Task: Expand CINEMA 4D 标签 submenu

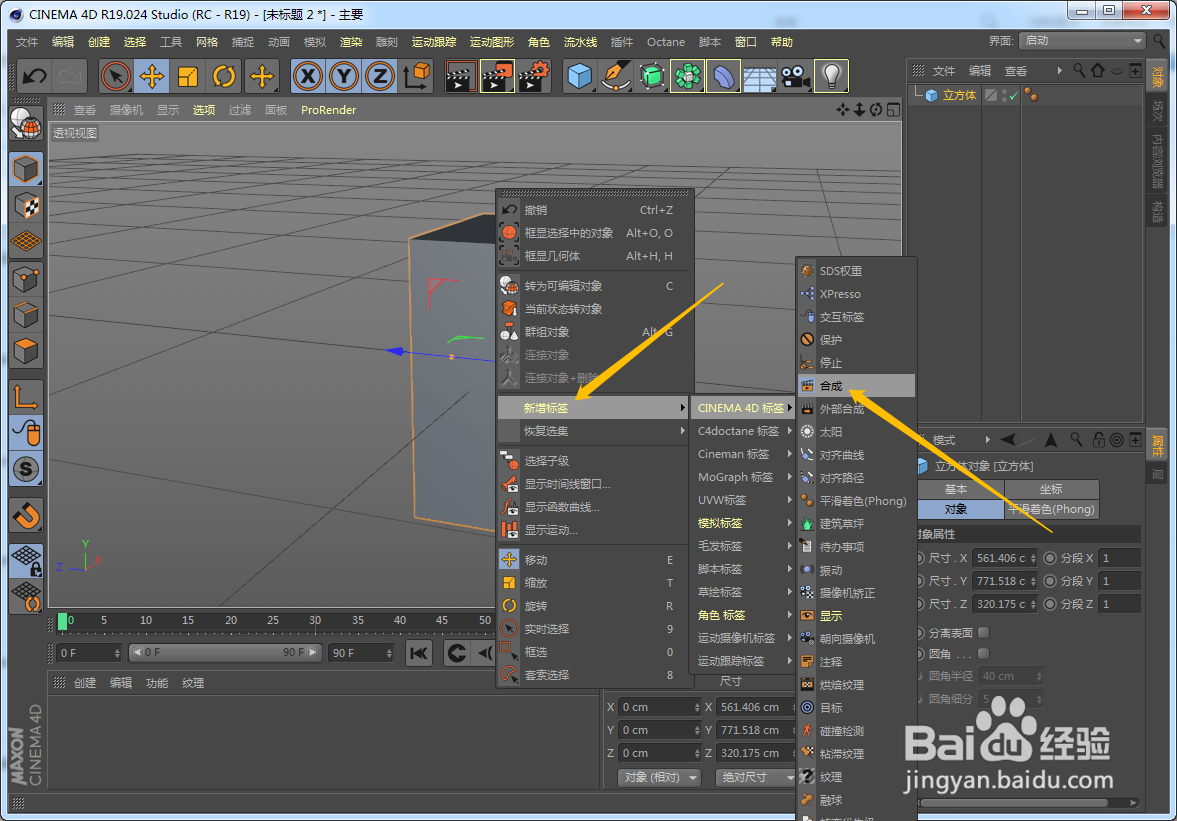Action: [743, 407]
